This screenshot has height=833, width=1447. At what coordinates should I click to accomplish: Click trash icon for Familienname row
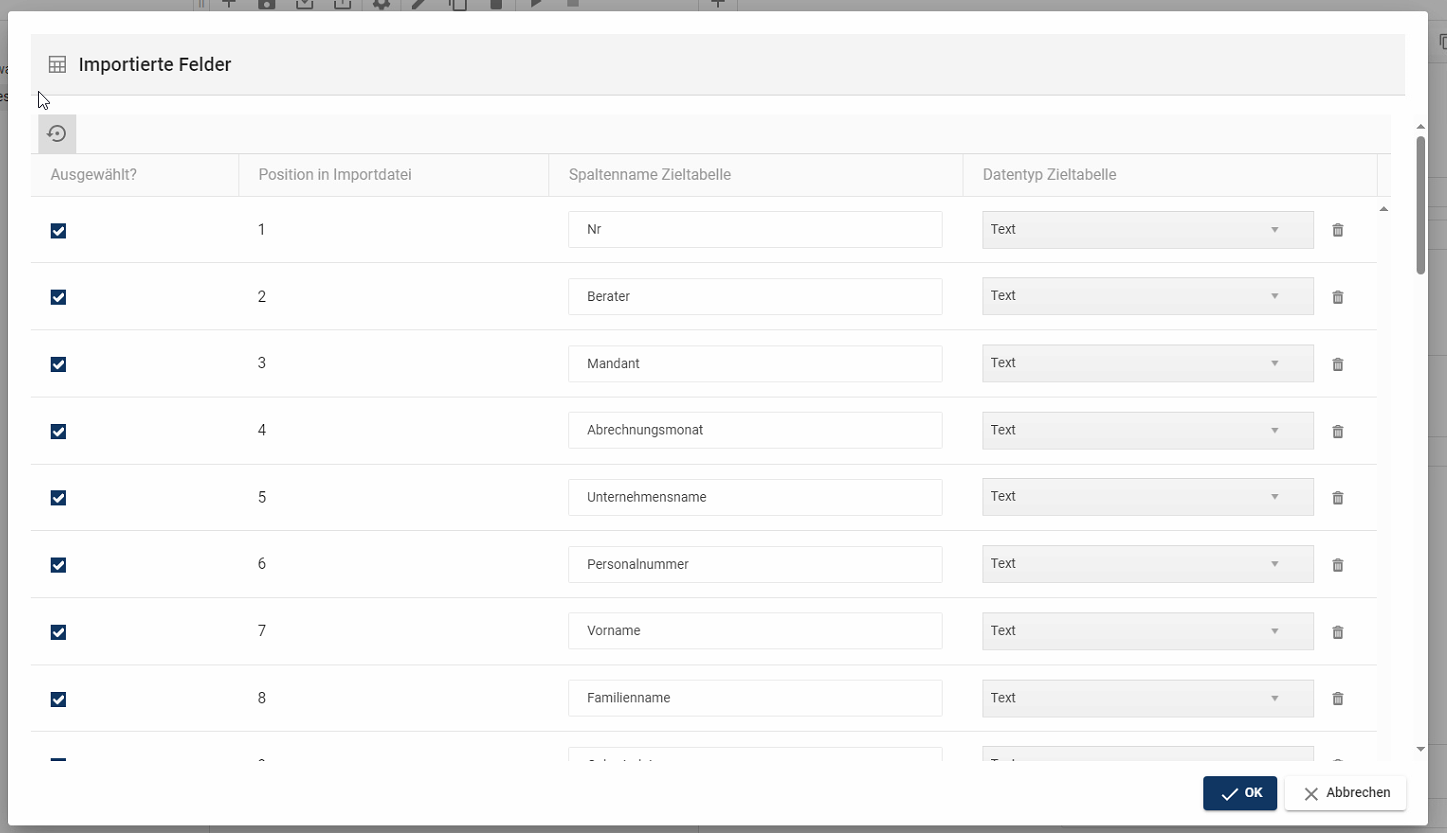click(1337, 699)
